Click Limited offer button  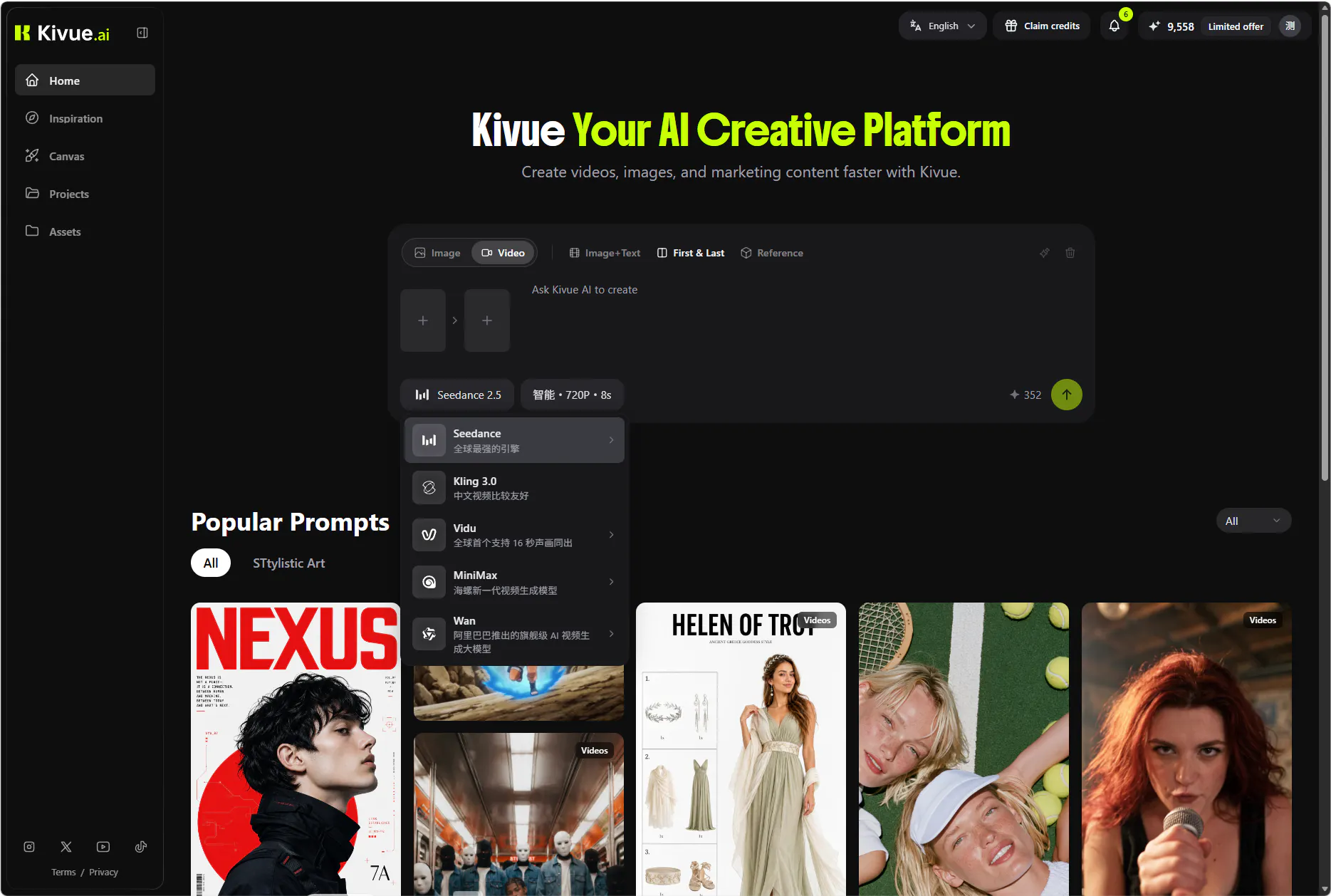coord(1236,26)
